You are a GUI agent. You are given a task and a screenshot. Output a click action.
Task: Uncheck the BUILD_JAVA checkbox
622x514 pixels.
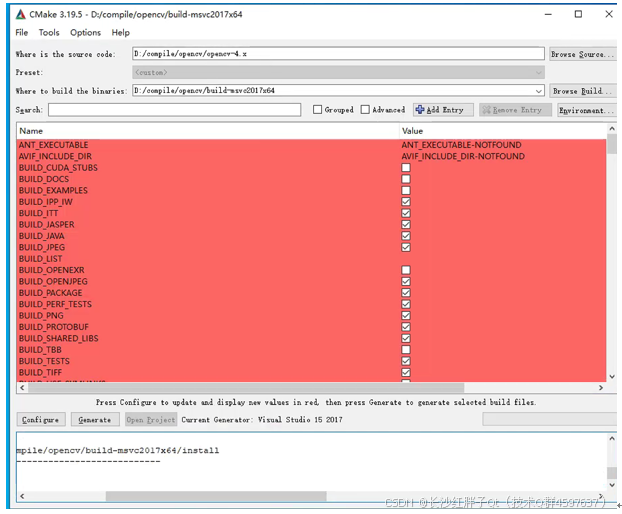tap(406, 236)
